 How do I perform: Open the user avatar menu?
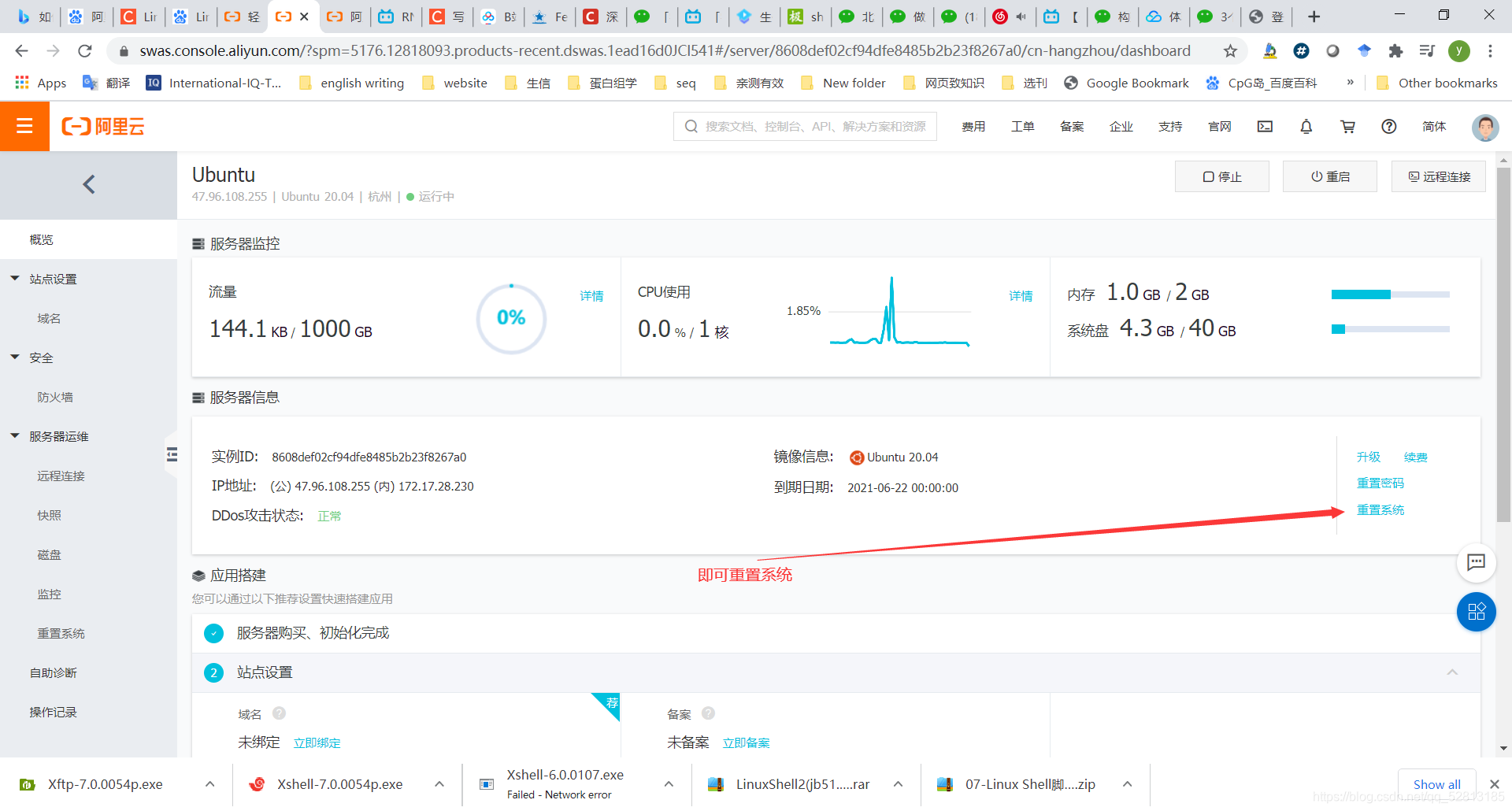point(1485,127)
